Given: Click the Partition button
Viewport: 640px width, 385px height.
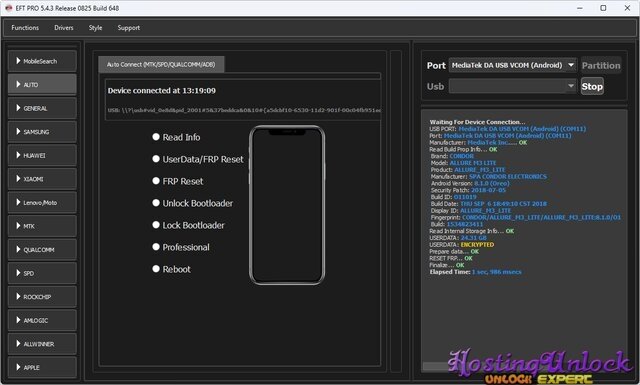Looking at the screenshot, I should (x=601, y=65).
